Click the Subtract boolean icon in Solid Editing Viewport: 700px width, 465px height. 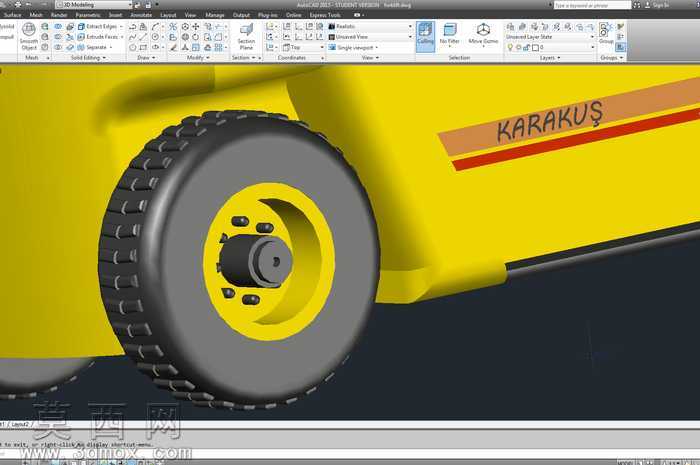(58, 37)
